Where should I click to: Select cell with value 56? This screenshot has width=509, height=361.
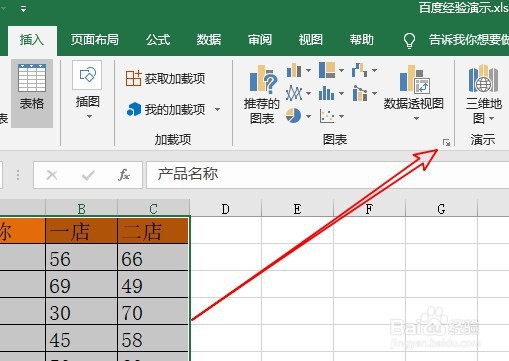(x=81, y=257)
